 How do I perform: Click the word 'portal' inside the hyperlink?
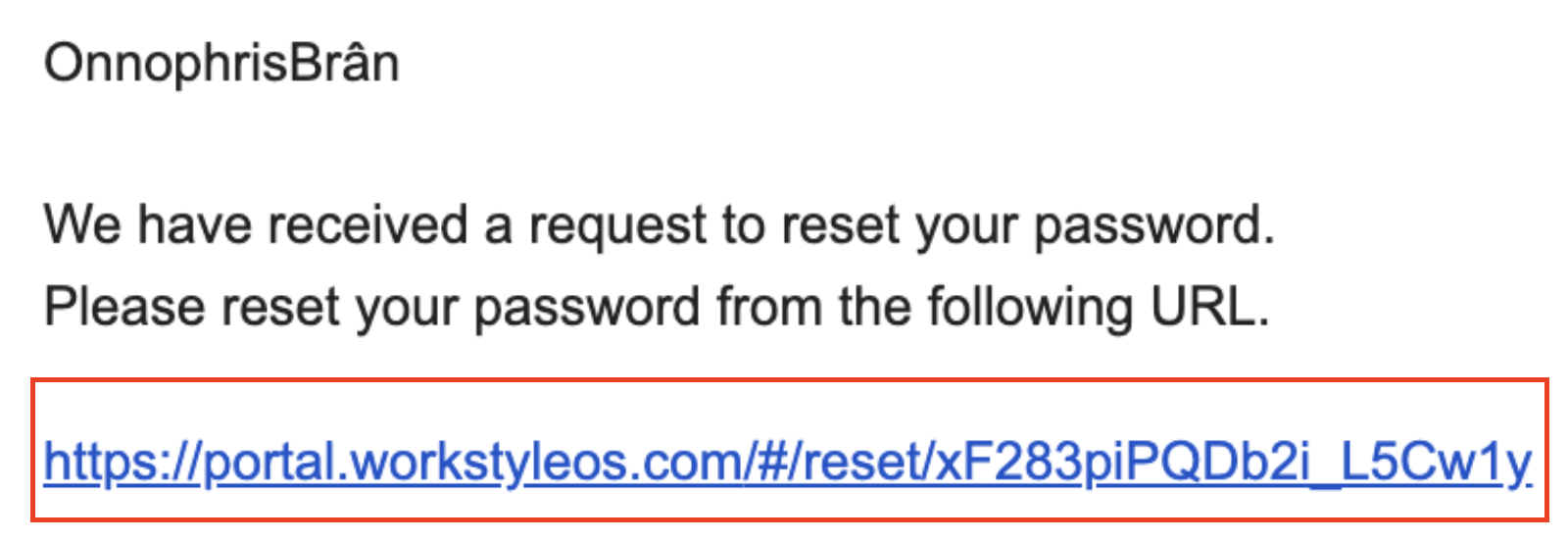point(269,463)
